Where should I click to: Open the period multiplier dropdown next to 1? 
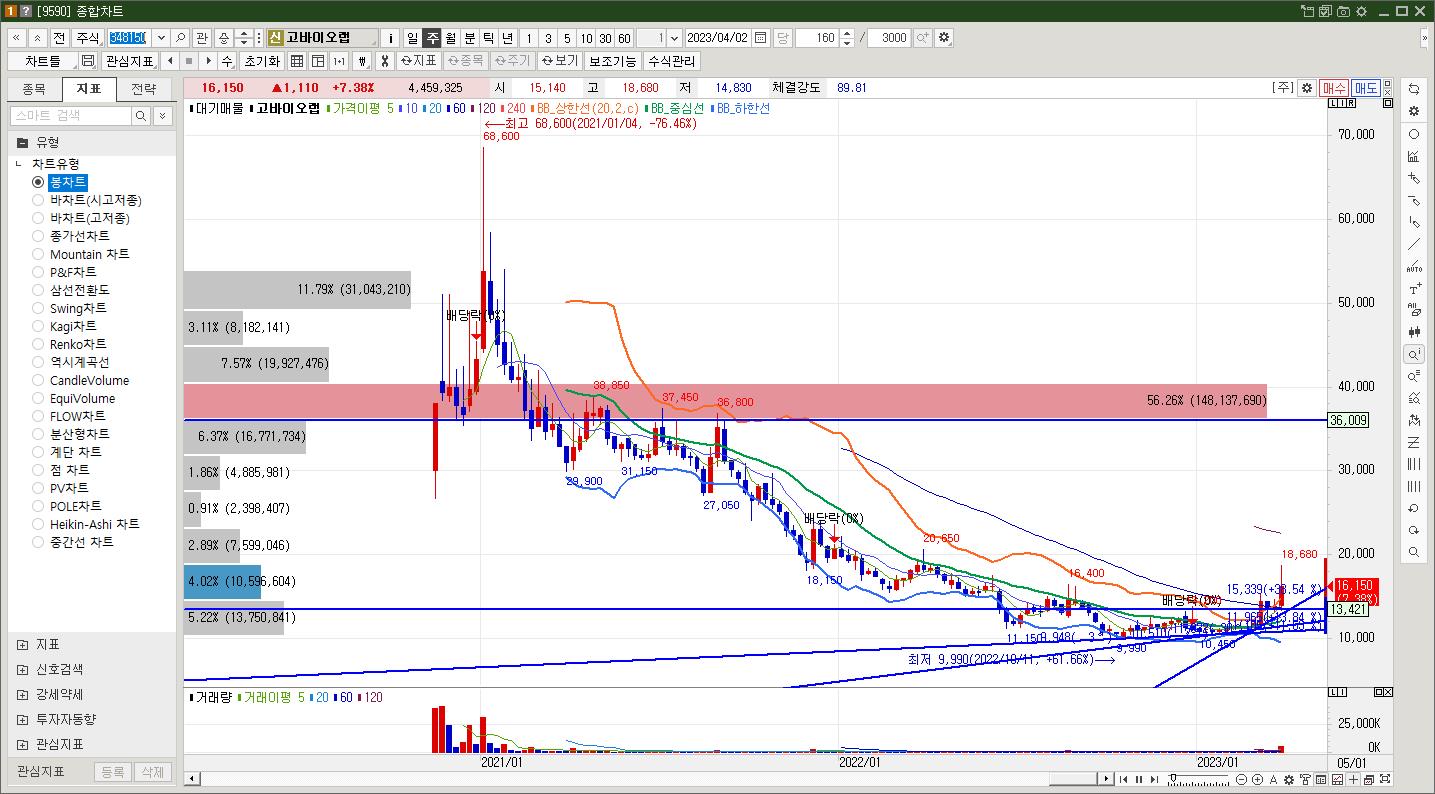coord(674,38)
